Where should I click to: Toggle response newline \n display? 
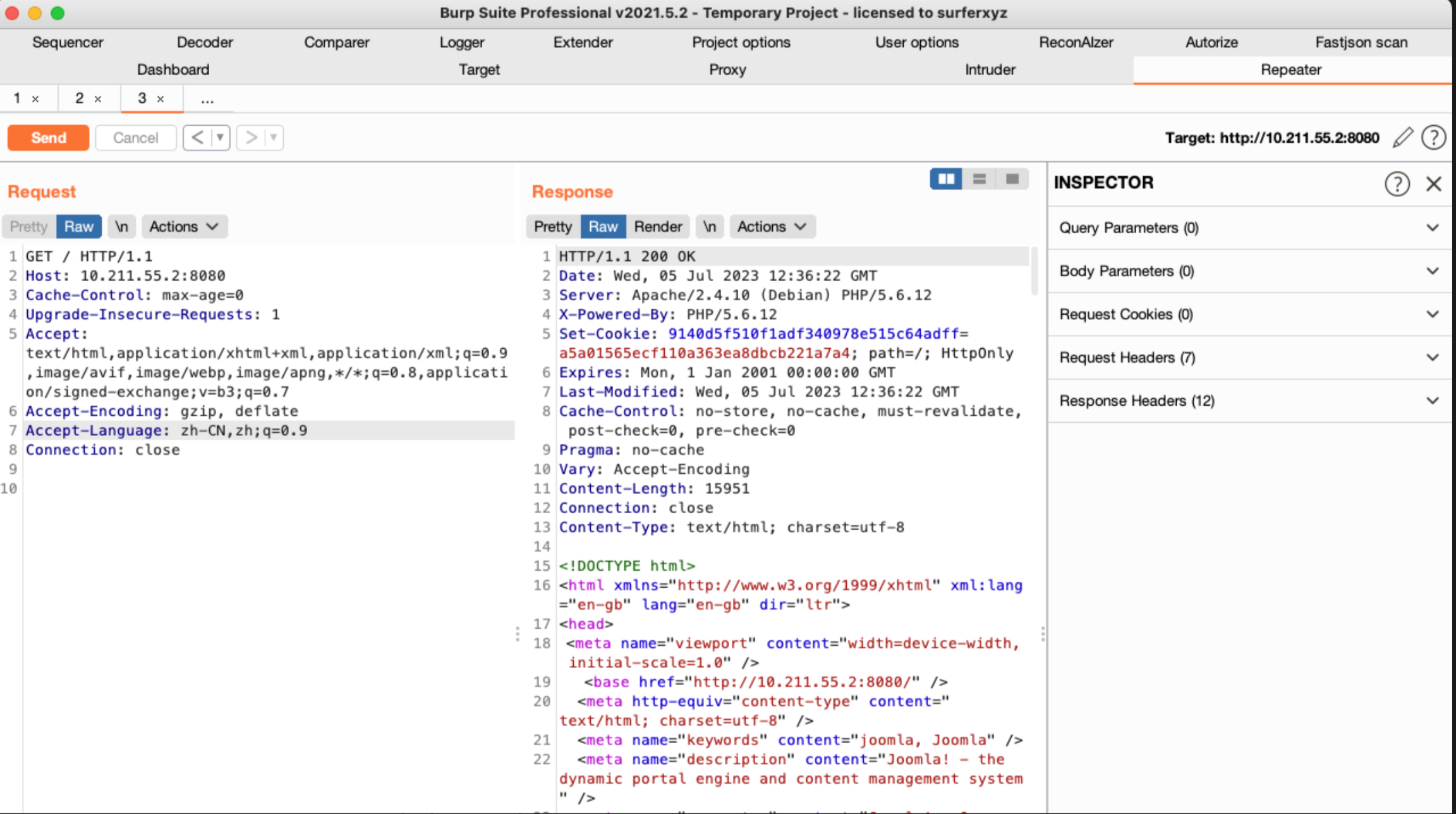point(710,227)
